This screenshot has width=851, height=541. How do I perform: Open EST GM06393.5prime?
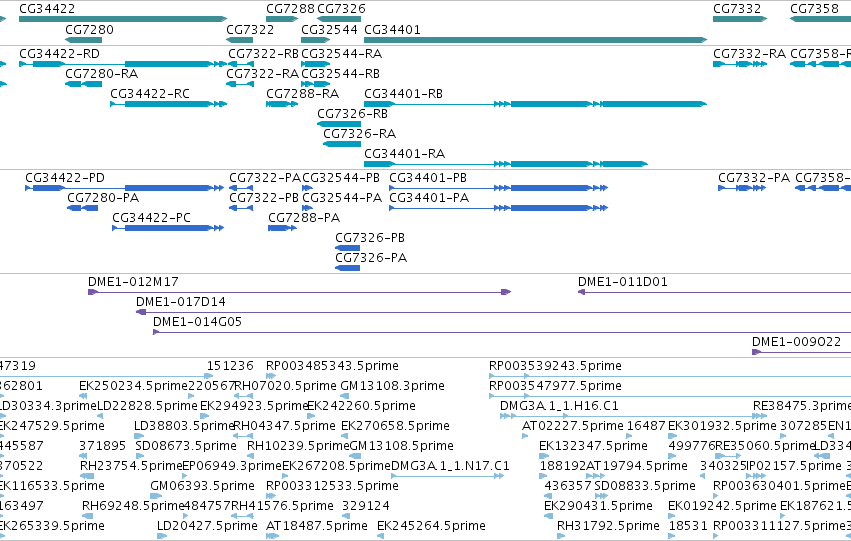click(x=156, y=497)
